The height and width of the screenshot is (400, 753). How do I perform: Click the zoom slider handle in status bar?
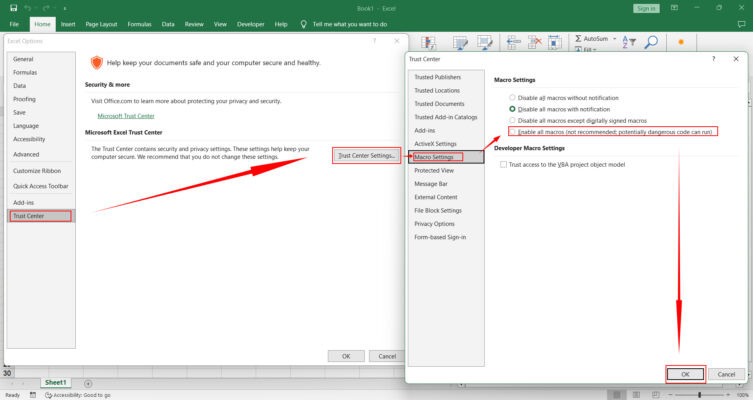coord(700,395)
